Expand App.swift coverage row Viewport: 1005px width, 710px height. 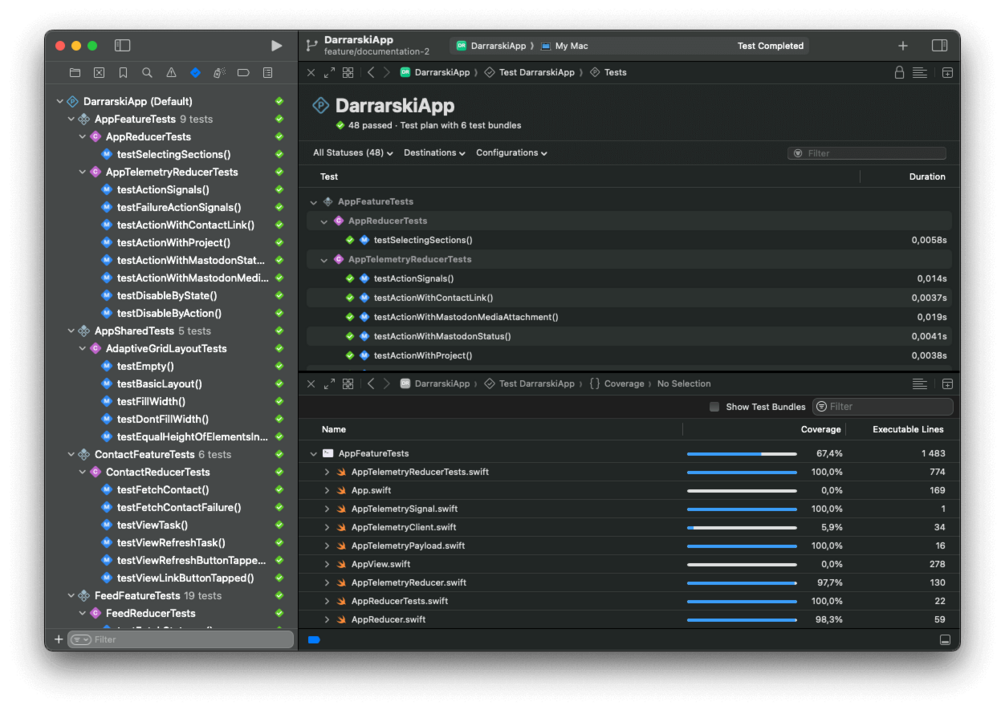[x=327, y=490]
